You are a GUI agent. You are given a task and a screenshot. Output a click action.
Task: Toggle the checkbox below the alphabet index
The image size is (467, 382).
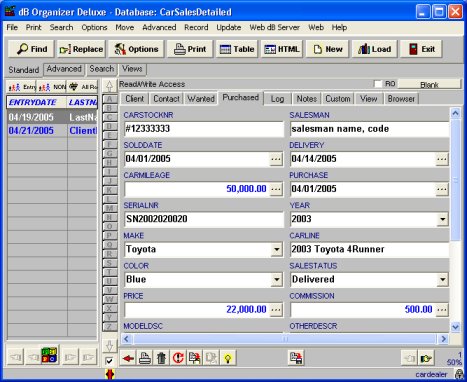point(109,361)
